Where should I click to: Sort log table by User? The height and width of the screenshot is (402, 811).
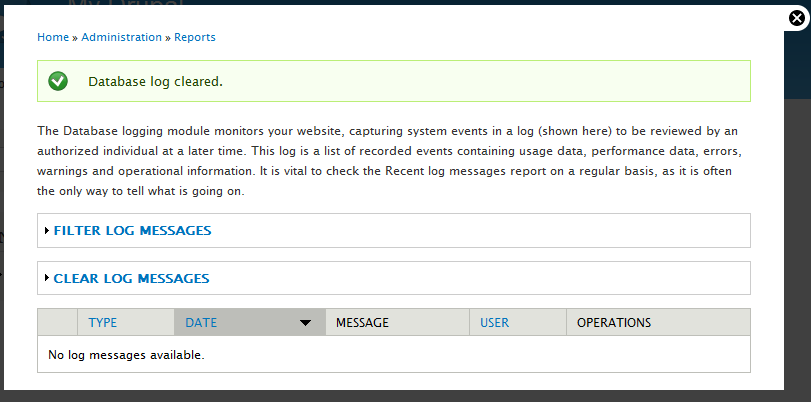pyautogui.click(x=495, y=323)
